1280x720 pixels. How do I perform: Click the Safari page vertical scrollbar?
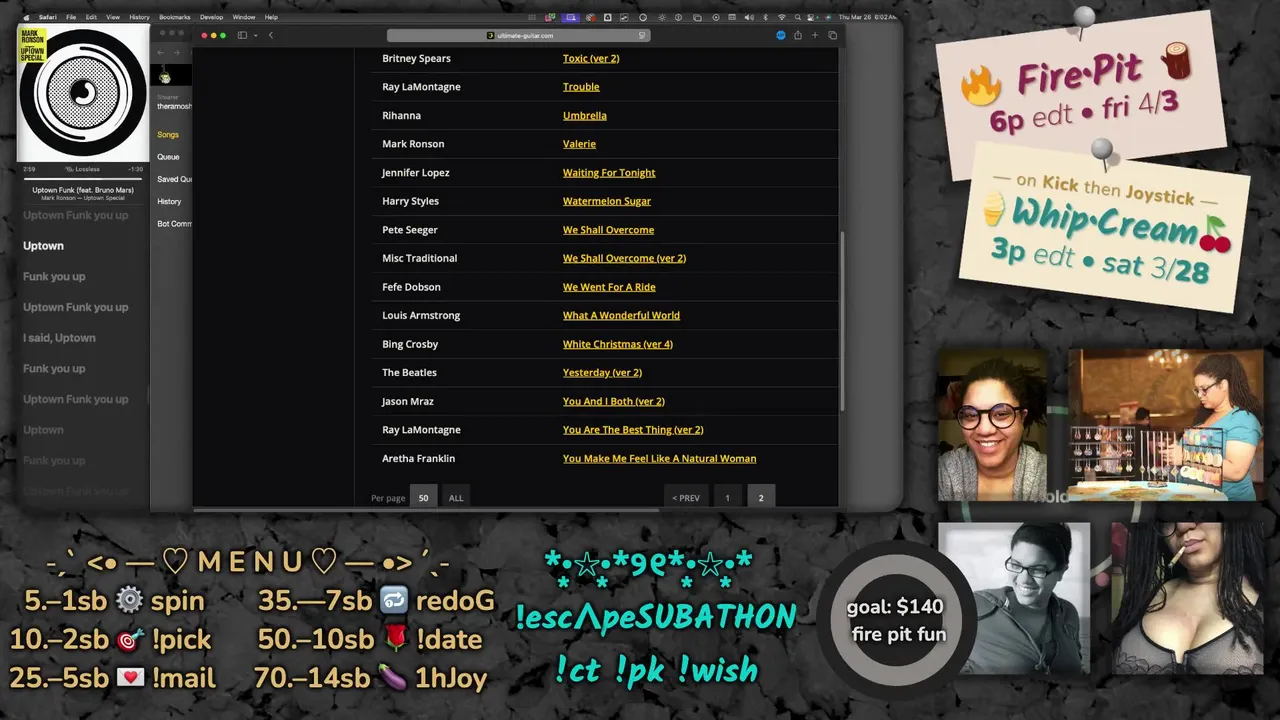(842, 320)
